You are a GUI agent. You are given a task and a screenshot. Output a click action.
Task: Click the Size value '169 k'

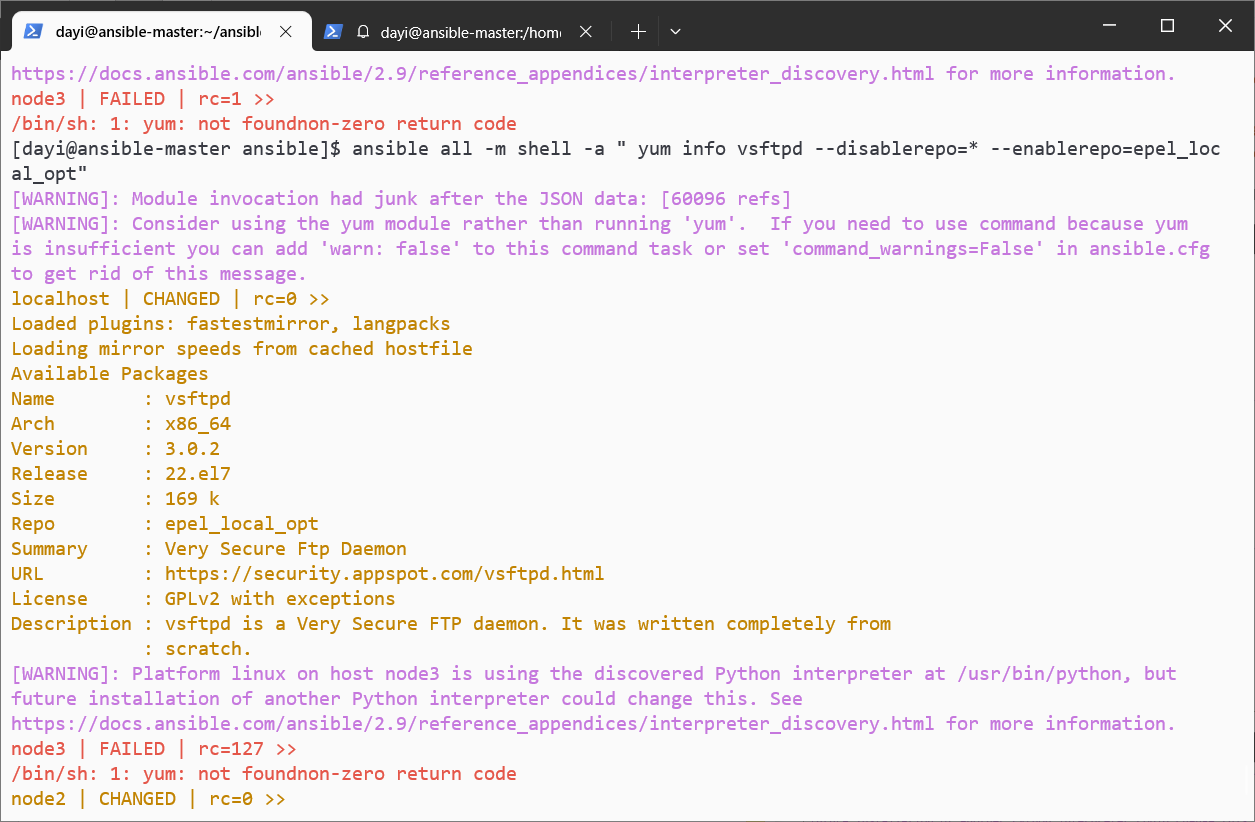192,499
